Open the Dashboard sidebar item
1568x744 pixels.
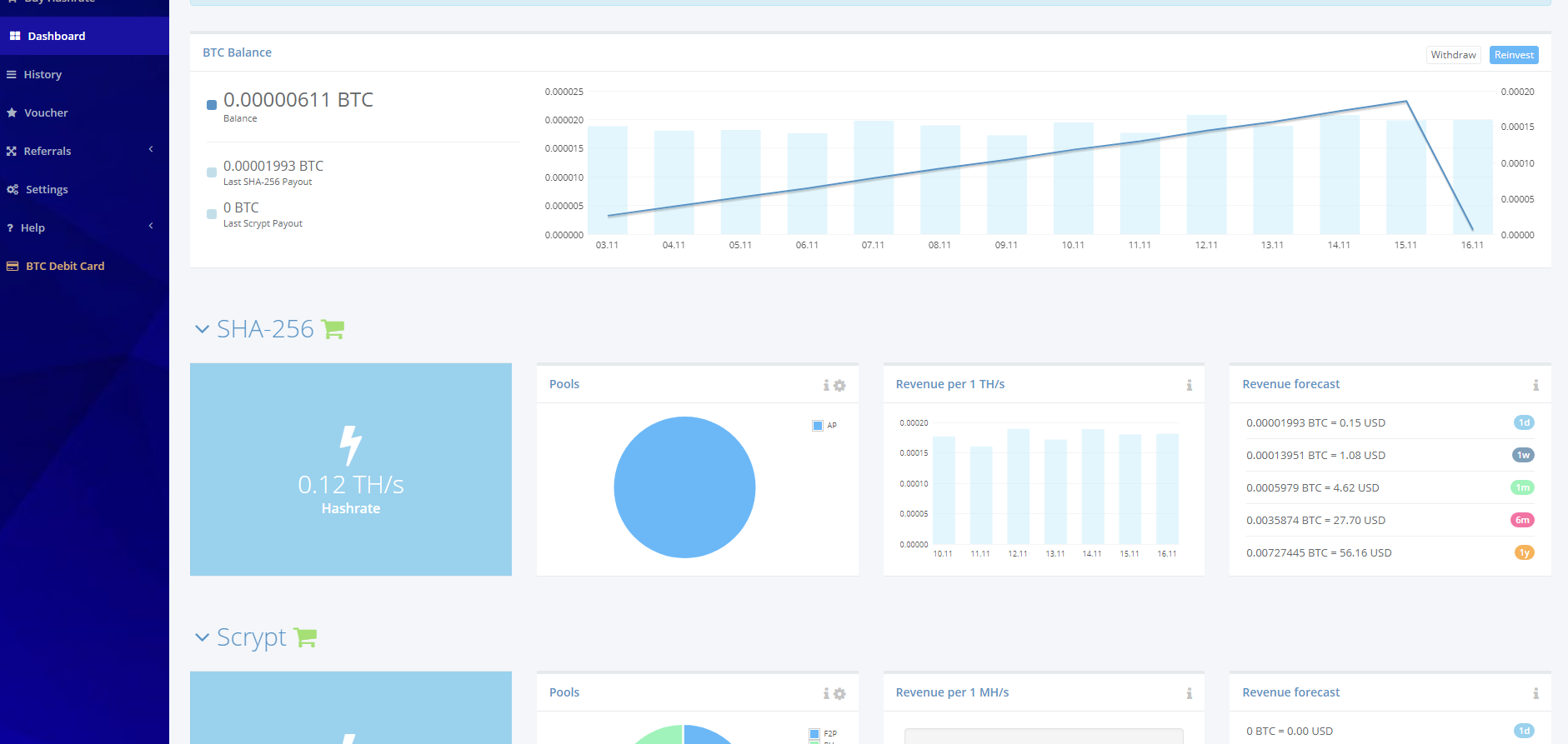84,36
